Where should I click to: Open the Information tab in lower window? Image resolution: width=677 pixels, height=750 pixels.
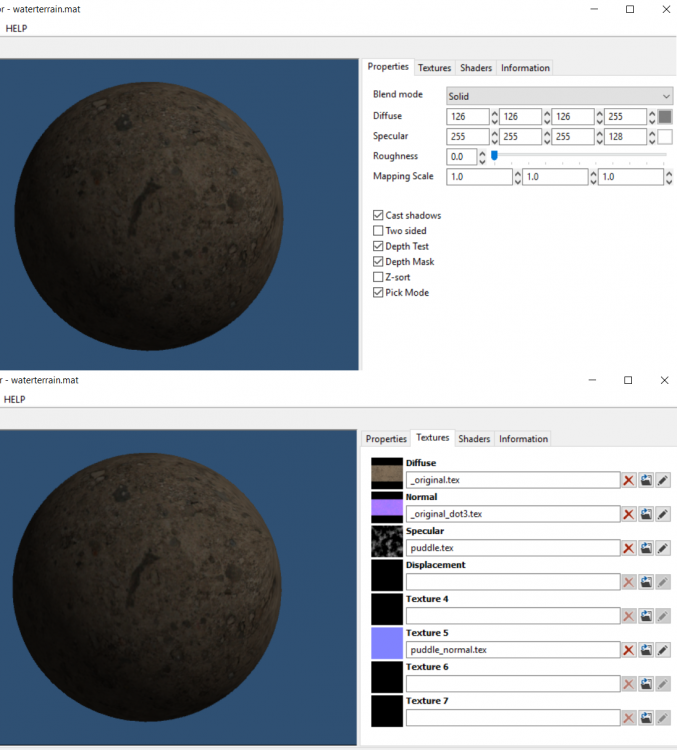523,439
